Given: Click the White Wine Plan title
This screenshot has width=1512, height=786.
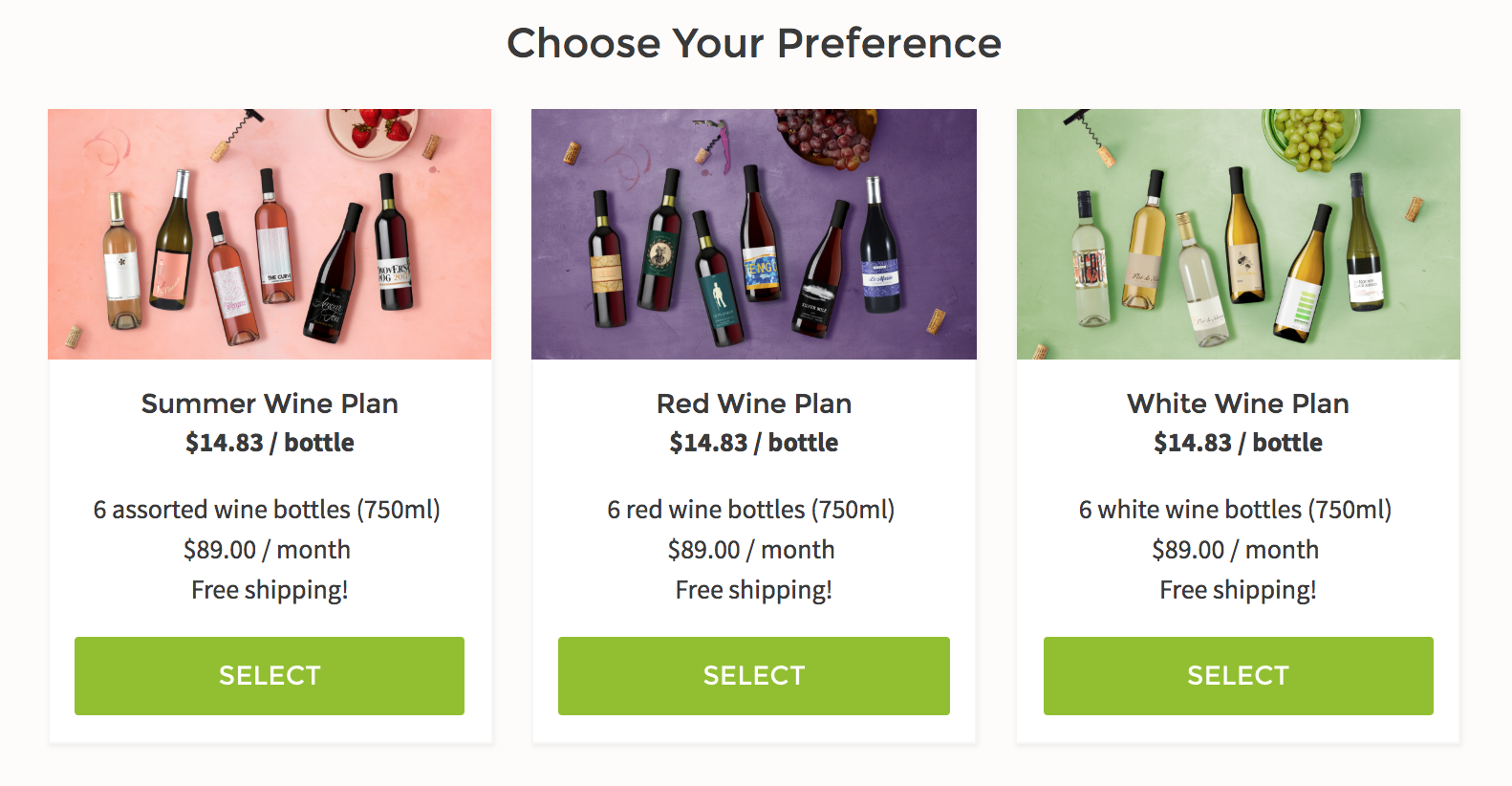Looking at the screenshot, I should (1238, 404).
